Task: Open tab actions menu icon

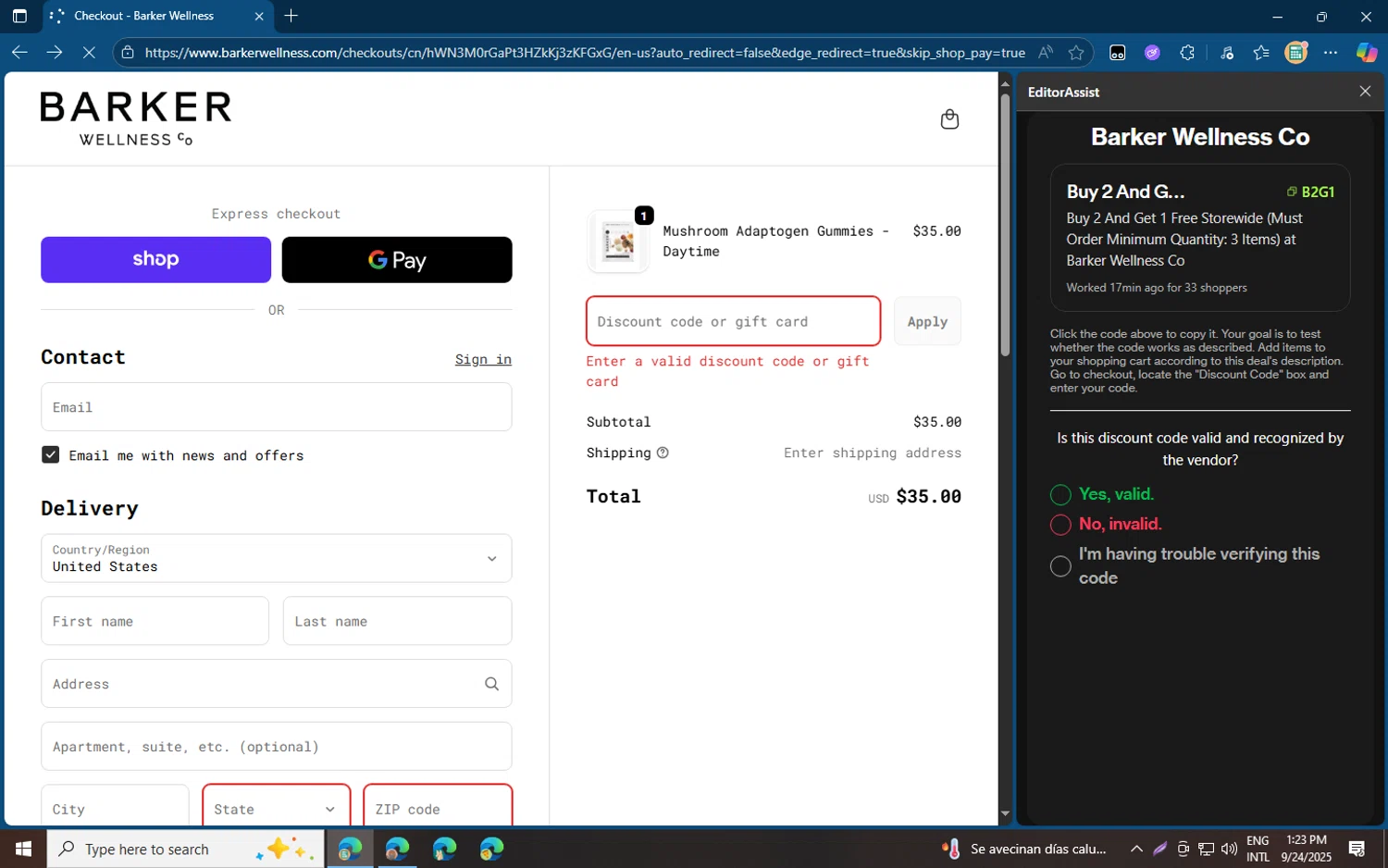Action: pyautogui.click(x=19, y=16)
